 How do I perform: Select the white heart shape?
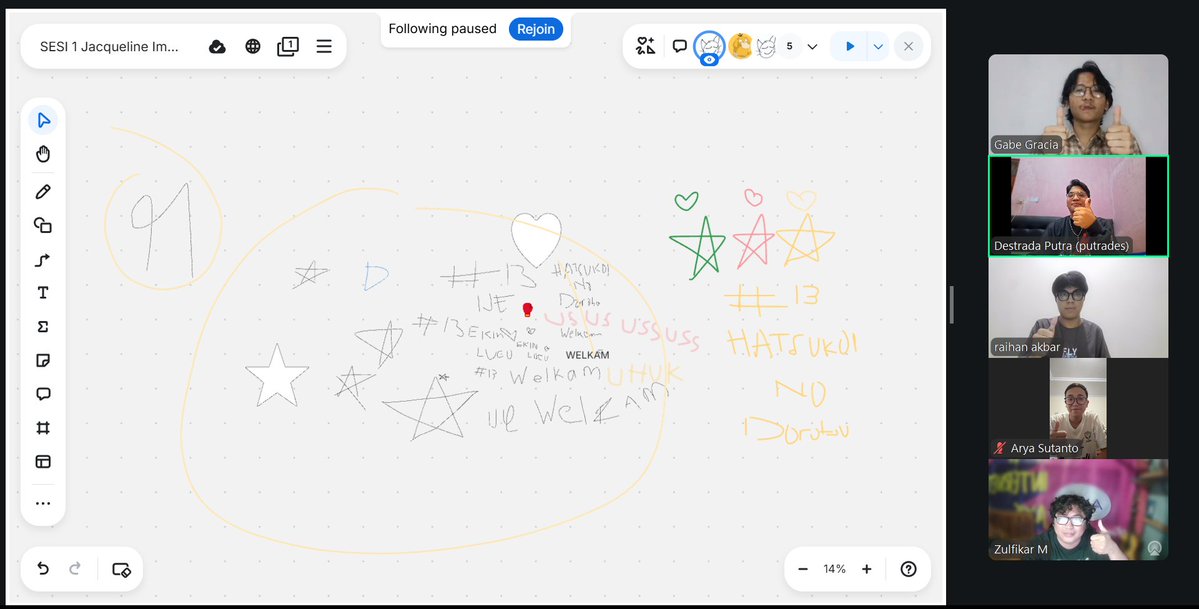[x=536, y=239]
